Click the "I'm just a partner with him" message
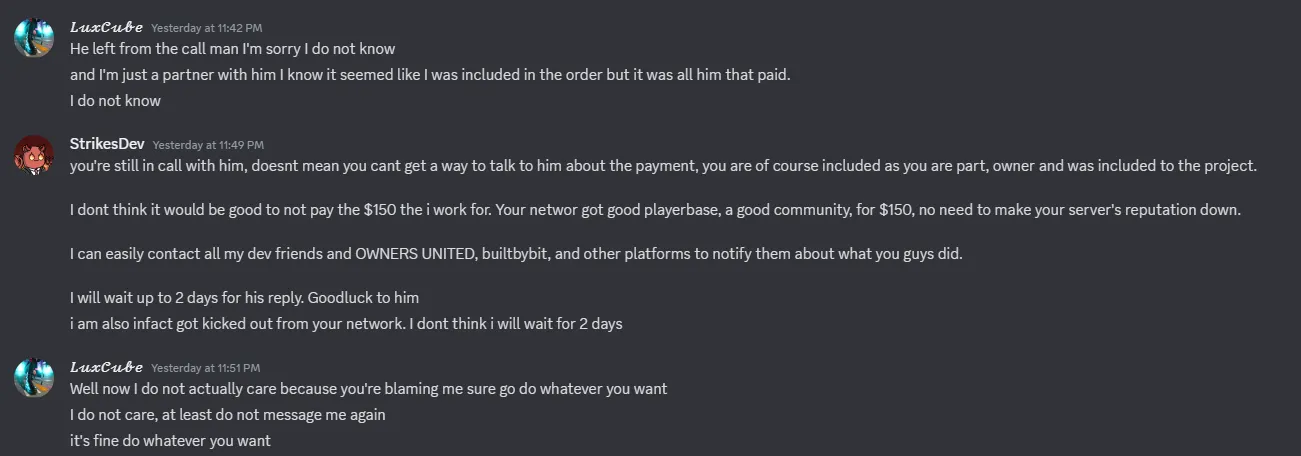Screen dimensions: 1301x456 [430, 75]
